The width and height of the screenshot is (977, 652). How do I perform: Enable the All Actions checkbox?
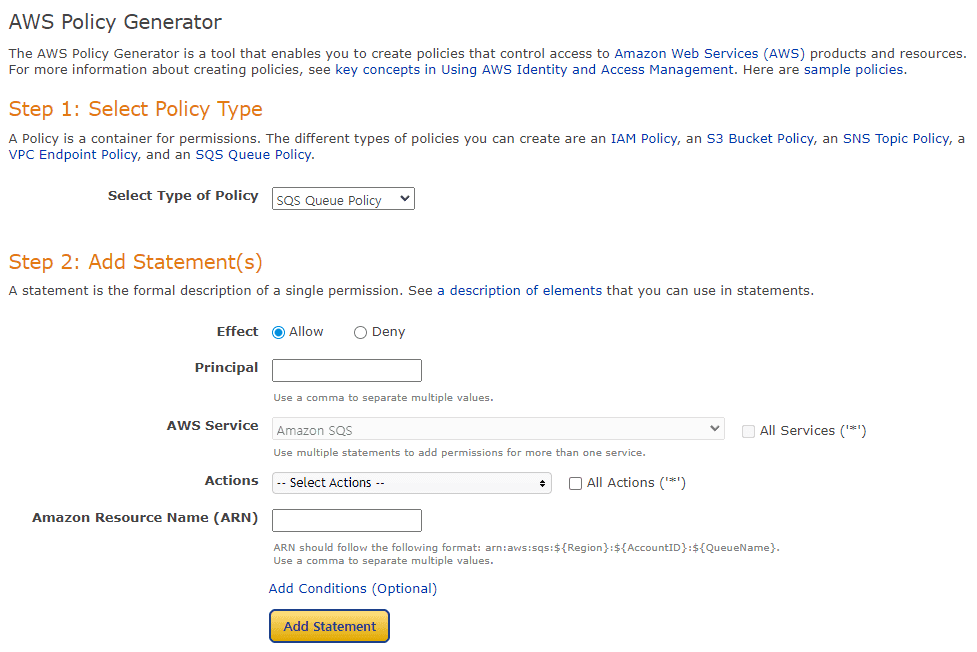[575, 483]
